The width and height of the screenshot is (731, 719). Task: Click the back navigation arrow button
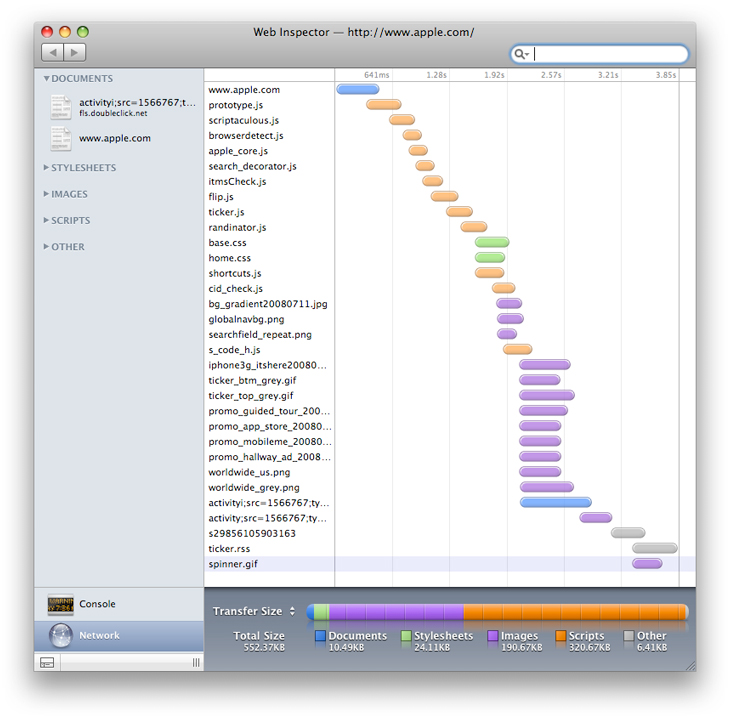click(52, 52)
